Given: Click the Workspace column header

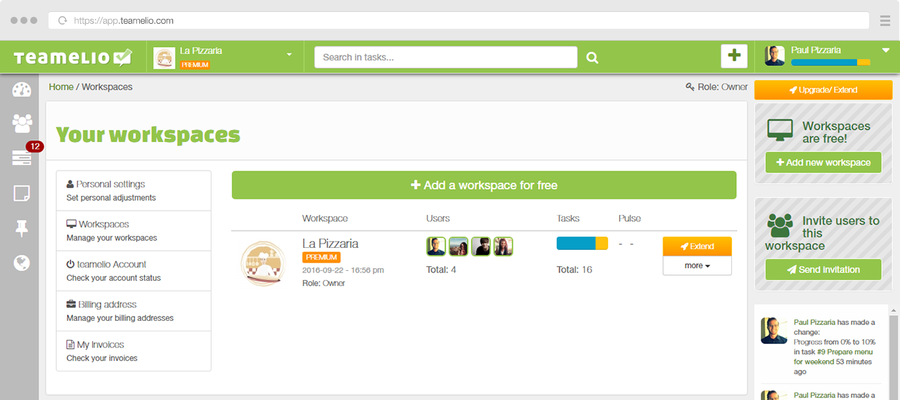Looking at the screenshot, I should pos(325,219).
